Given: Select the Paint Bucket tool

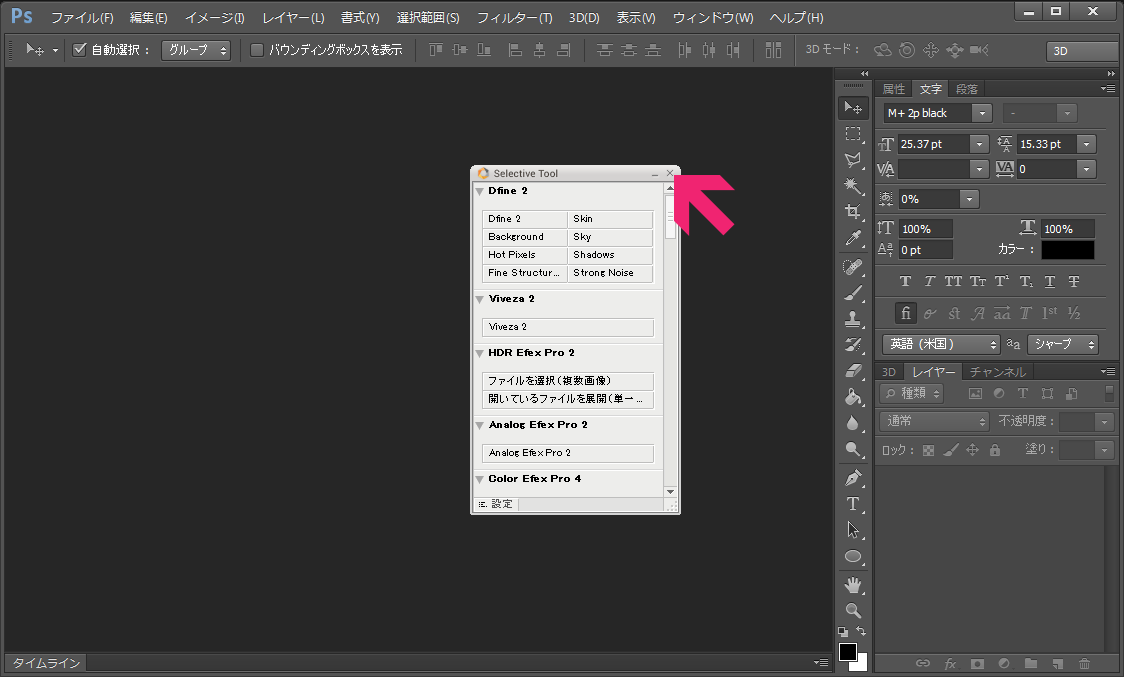Looking at the screenshot, I should 852,397.
